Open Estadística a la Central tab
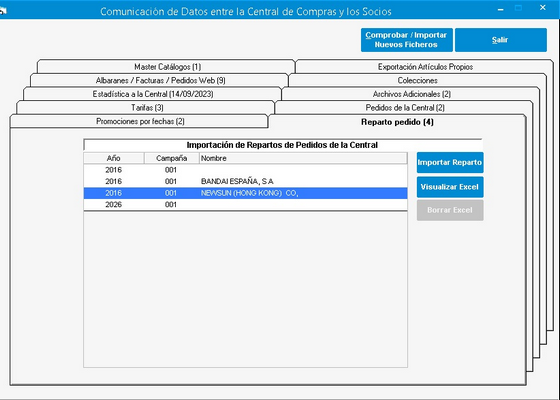The image size is (560, 400). click(153, 94)
